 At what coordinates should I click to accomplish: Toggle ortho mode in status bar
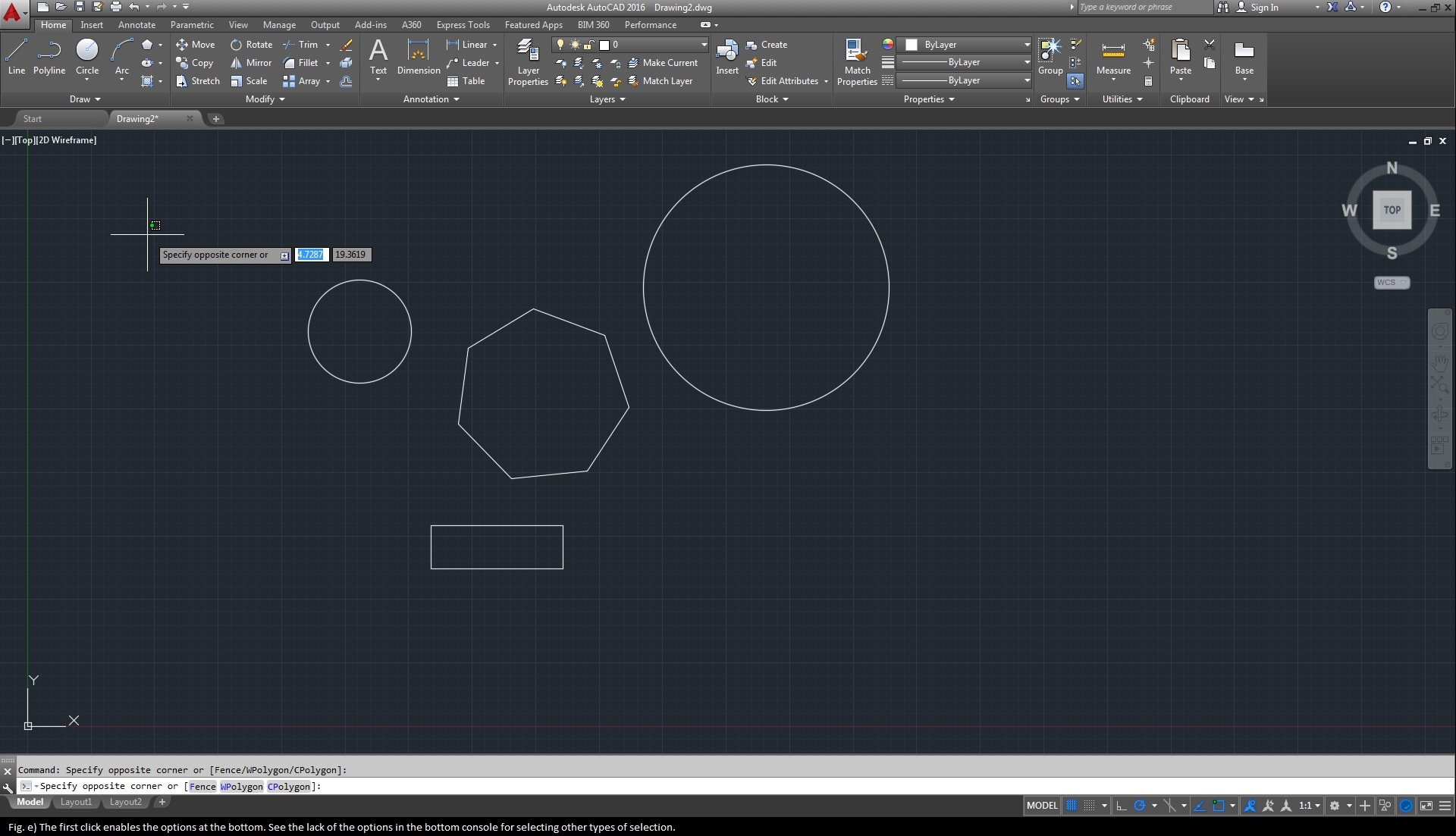click(x=1121, y=806)
